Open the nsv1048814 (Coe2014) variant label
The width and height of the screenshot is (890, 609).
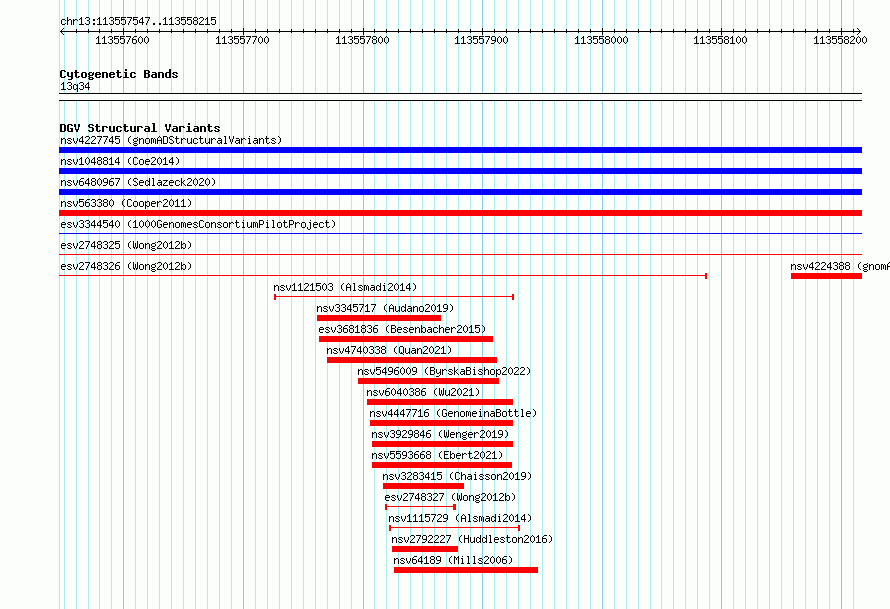coord(120,161)
